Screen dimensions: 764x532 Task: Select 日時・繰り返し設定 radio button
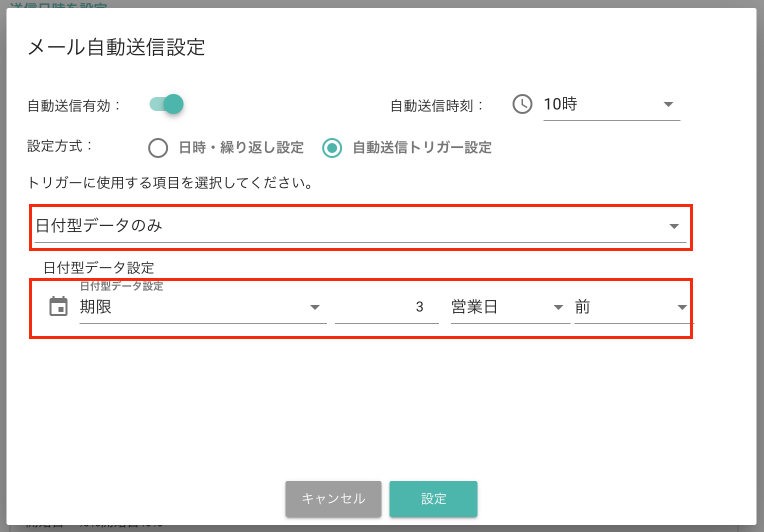(158, 148)
